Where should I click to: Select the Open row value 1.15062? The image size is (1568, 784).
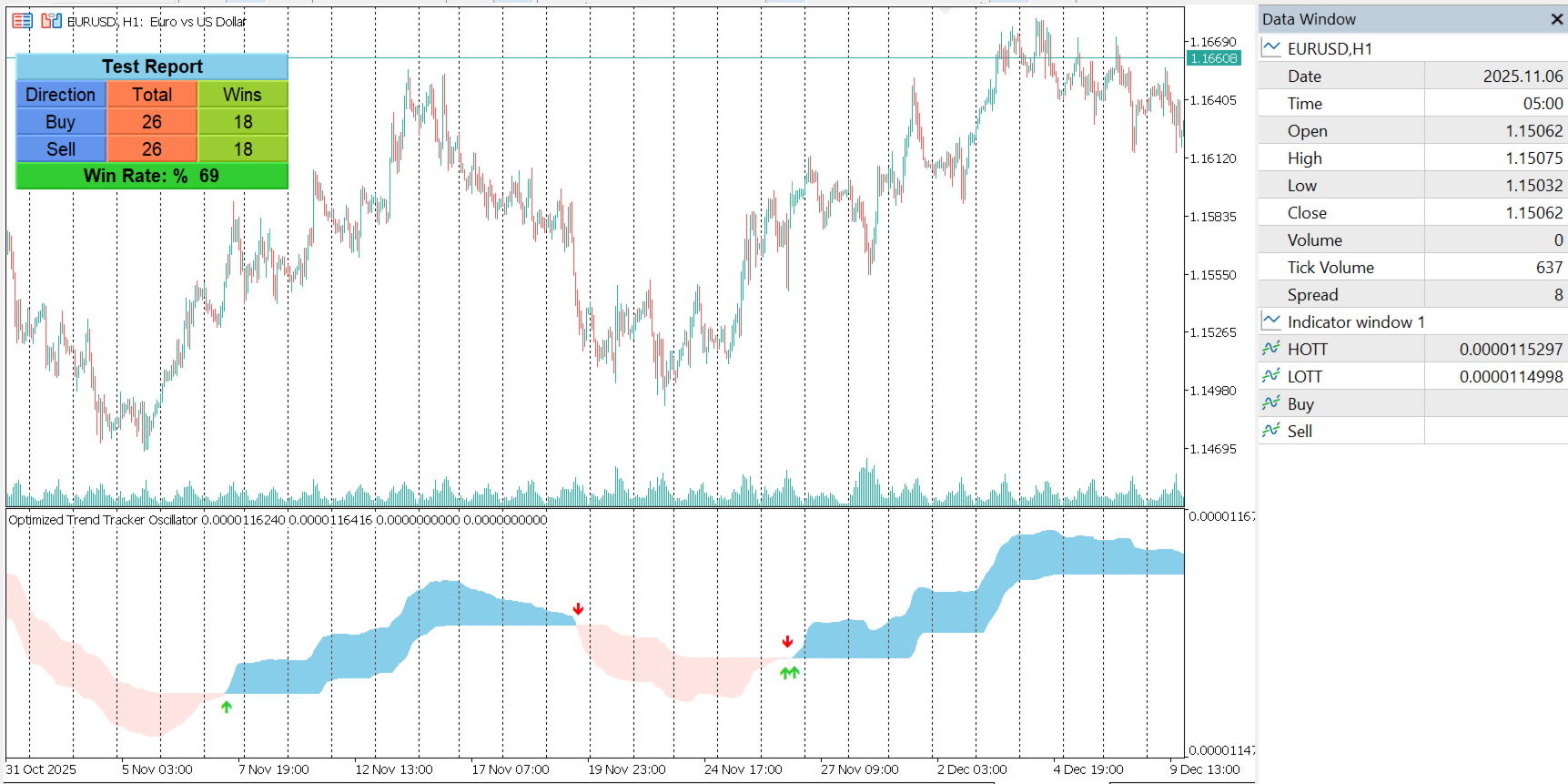pyautogui.click(x=1533, y=131)
